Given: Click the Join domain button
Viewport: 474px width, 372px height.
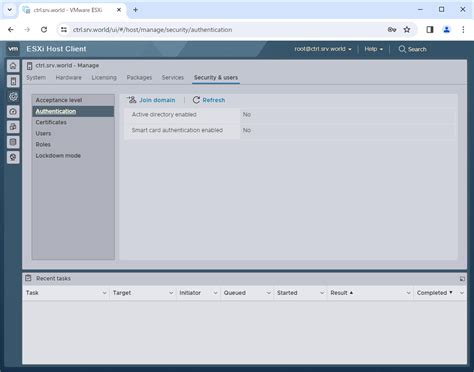Looking at the screenshot, I should point(151,100).
